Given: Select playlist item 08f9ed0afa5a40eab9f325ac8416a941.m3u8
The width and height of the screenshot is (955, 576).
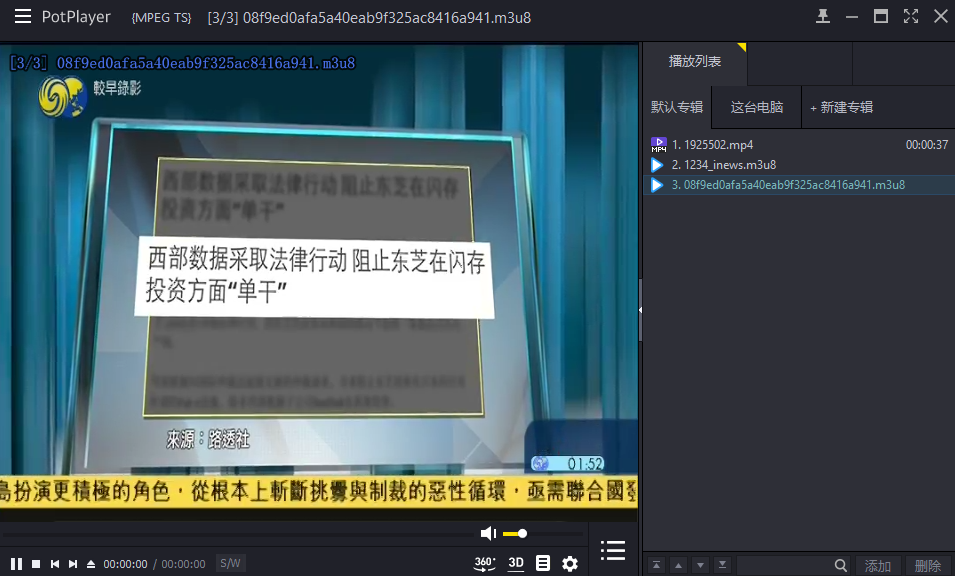Looking at the screenshot, I should point(799,185).
